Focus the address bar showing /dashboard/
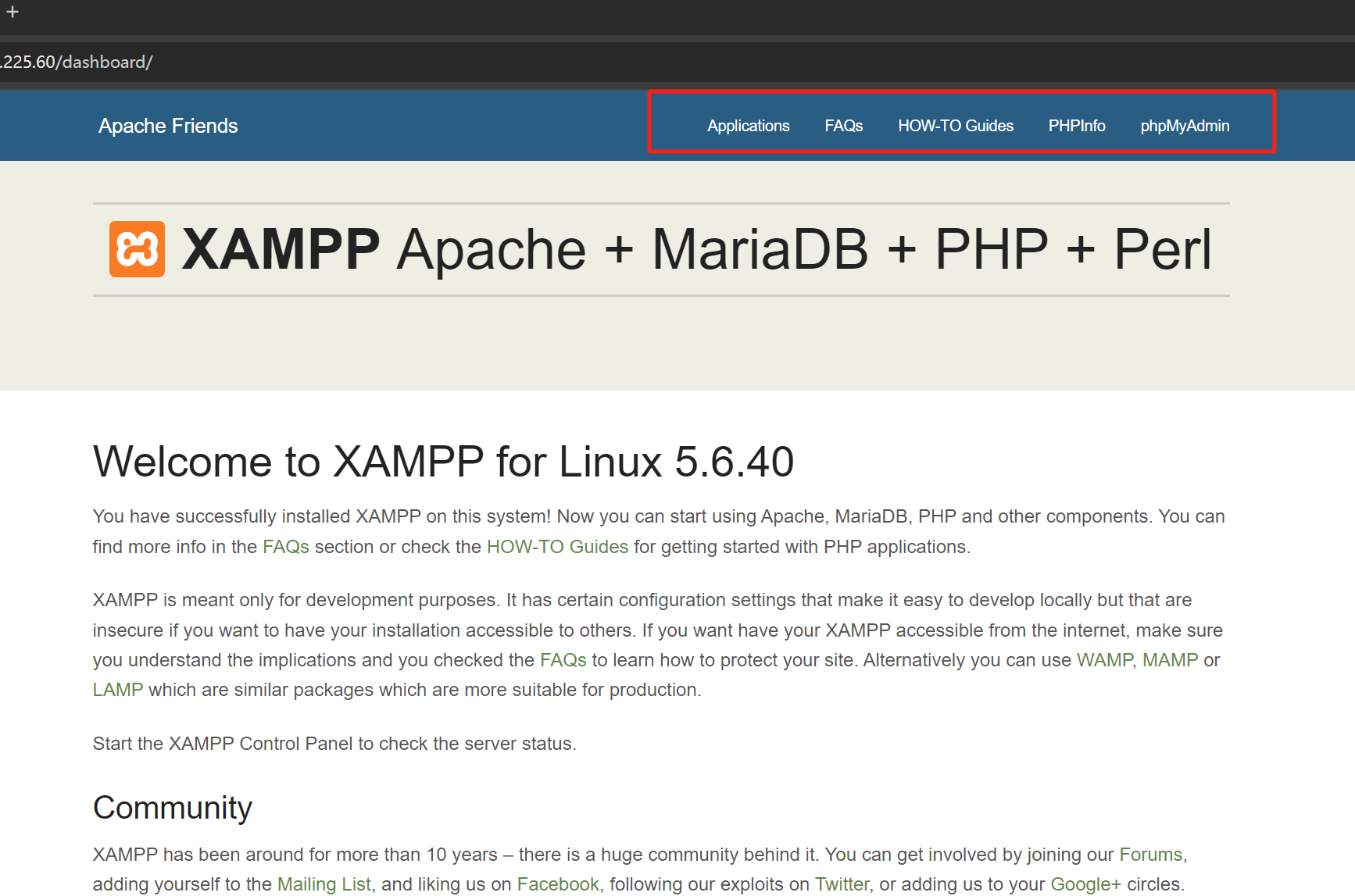1355x896 pixels. coord(677,62)
